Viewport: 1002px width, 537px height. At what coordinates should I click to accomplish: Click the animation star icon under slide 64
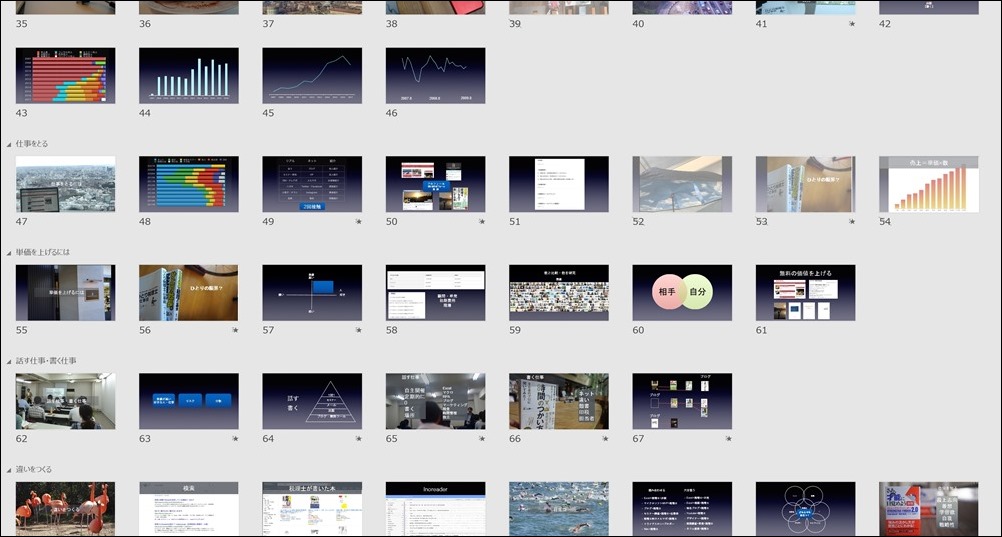coord(358,439)
